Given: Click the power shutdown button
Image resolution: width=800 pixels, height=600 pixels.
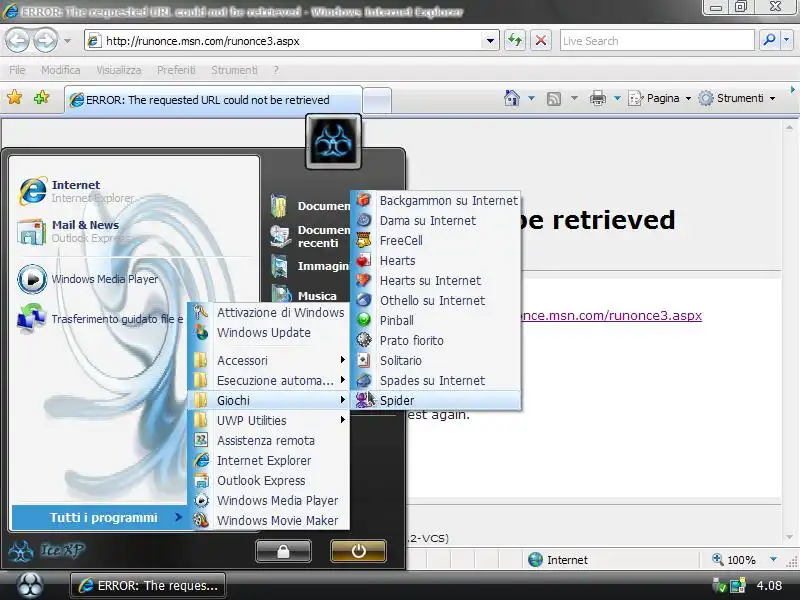Looking at the screenshot, I should 358,551.
